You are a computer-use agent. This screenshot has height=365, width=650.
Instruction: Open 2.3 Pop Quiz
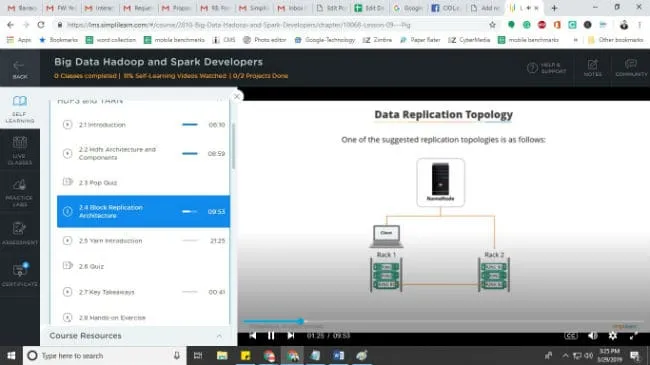143,182
